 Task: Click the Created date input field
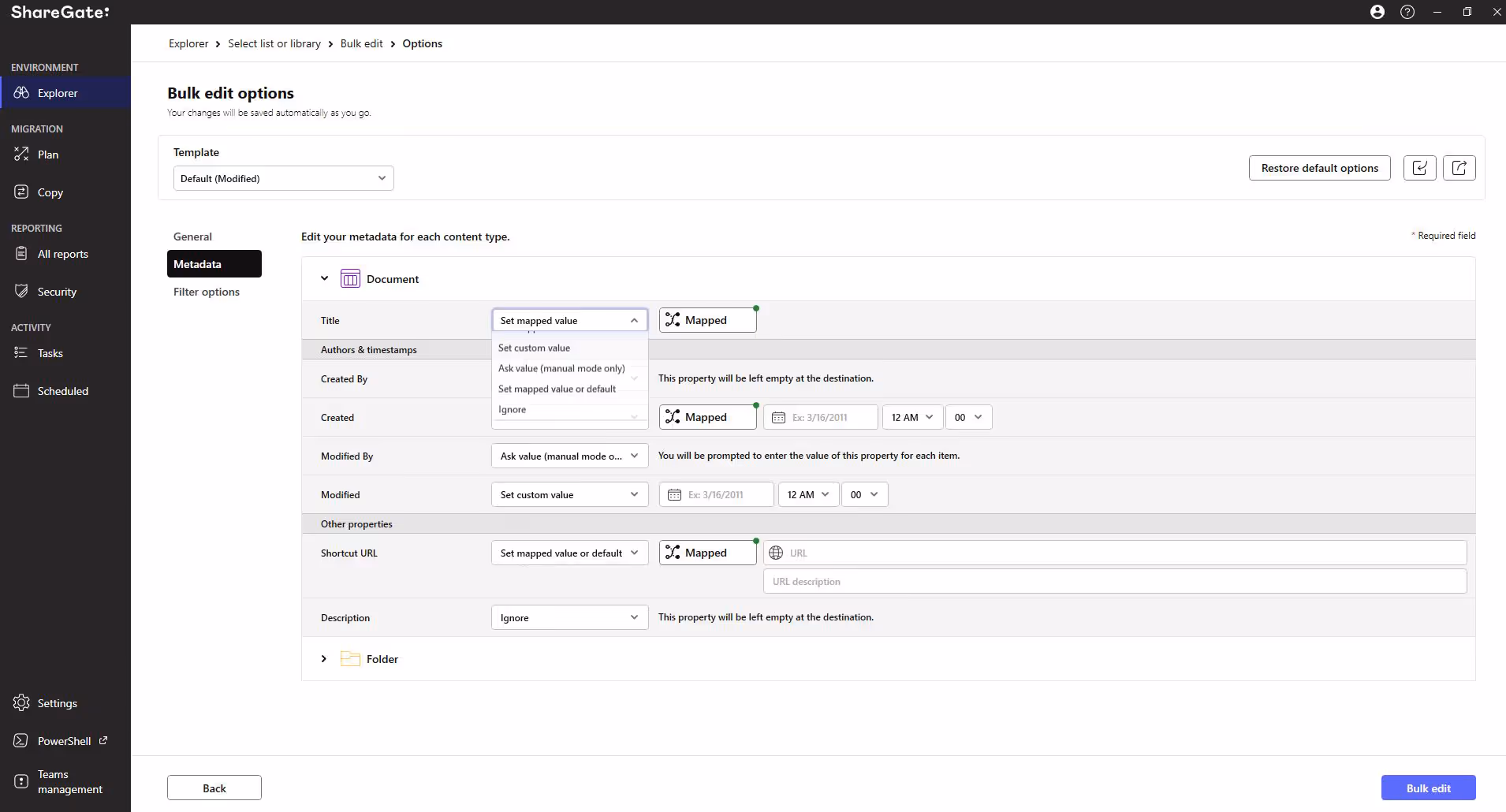[x=821, y=417]
